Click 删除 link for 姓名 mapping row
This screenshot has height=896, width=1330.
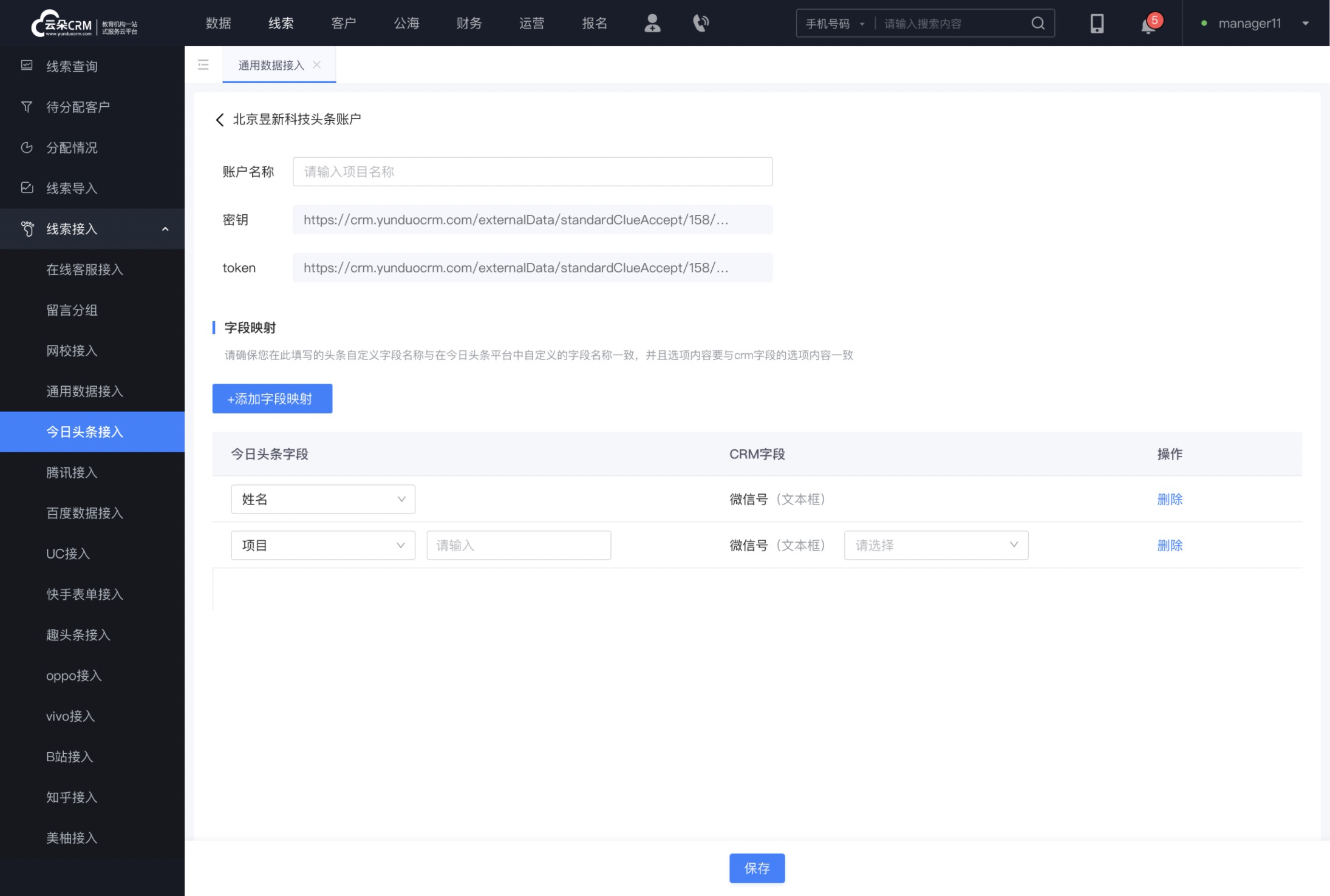(1170, 498)
